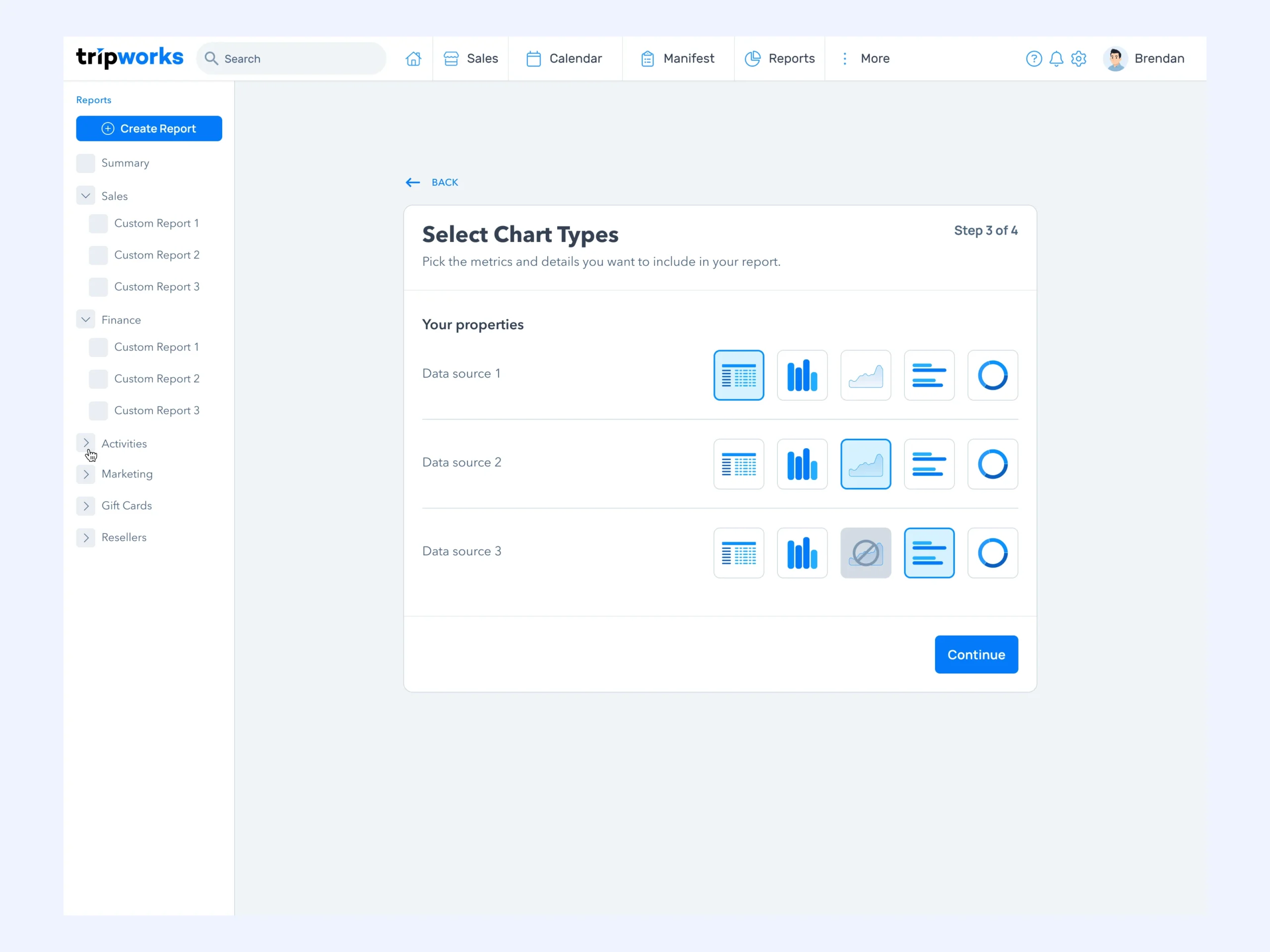The image size is (1270, 952).
Task: Select horizontal bar chart for Data source 1
Action: coord(929,375)
